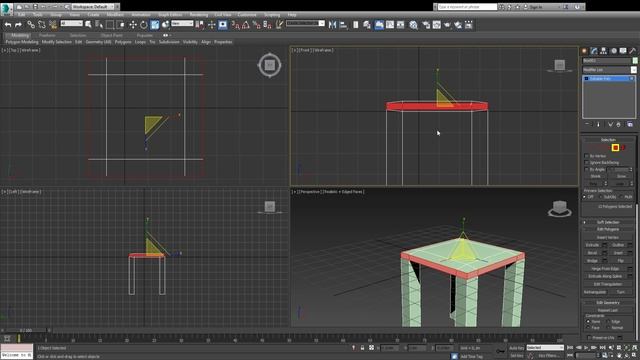The height and width of the screenshot is (360, 640).
Task: Select the Multi preview selection radio
Action: click(x=621, y=197)
